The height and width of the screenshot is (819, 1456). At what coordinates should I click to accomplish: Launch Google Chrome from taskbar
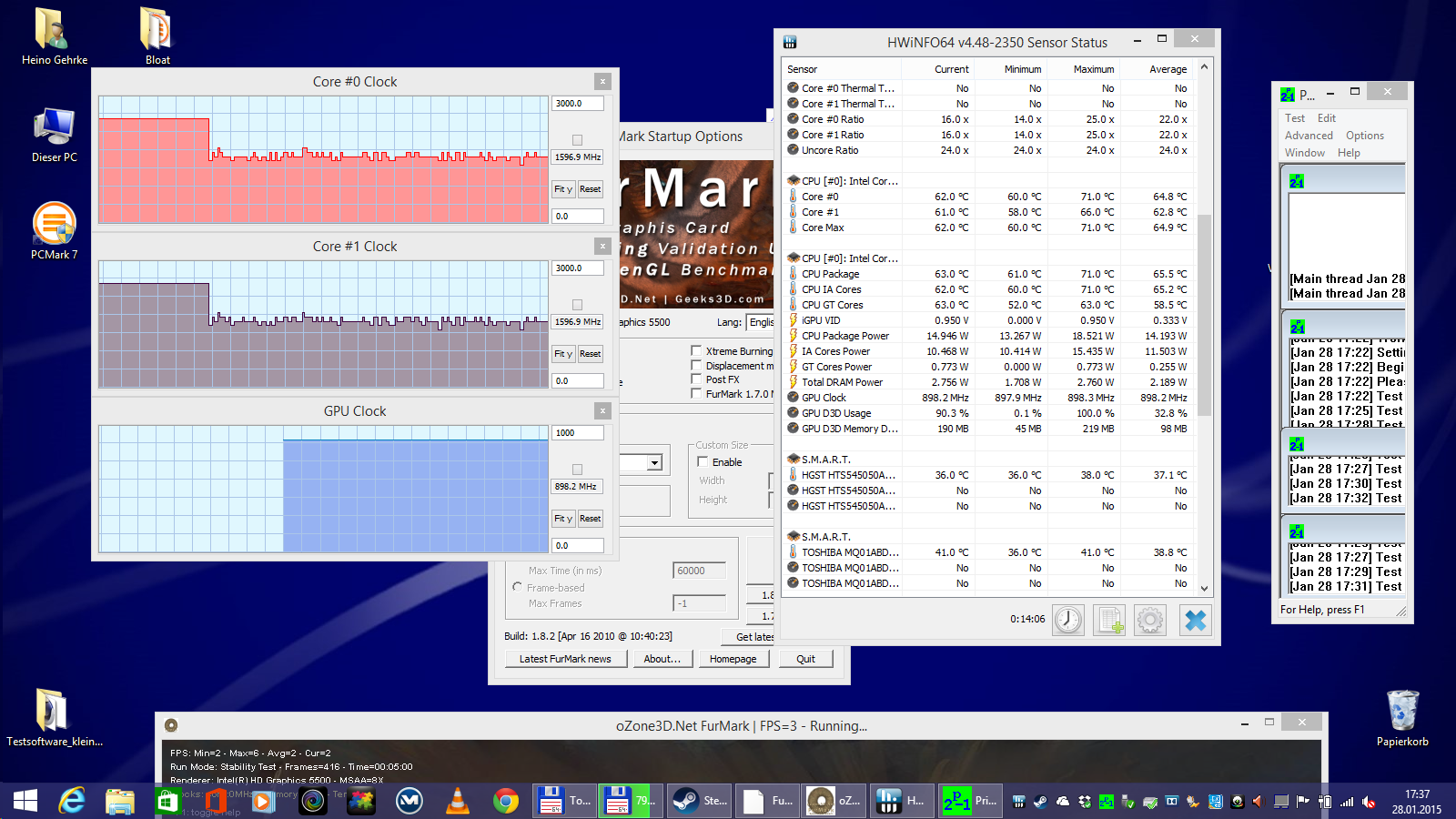tap(506, 801)
